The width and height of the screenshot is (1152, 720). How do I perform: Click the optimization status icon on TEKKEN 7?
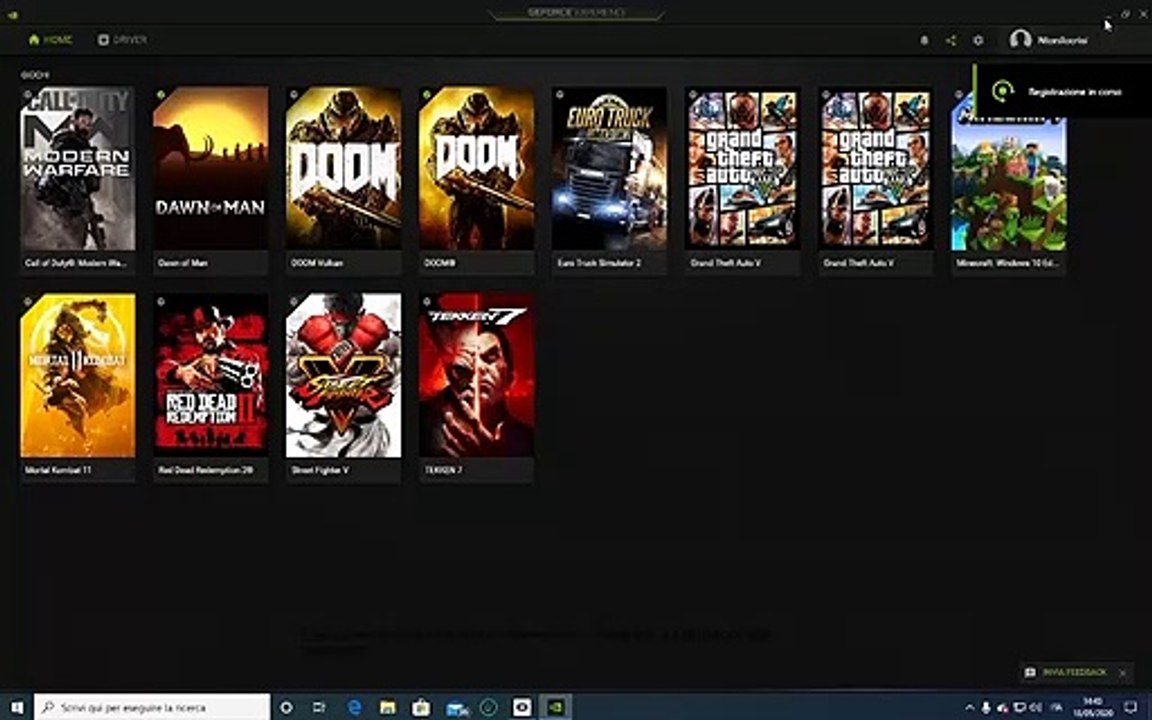[426, 301]
